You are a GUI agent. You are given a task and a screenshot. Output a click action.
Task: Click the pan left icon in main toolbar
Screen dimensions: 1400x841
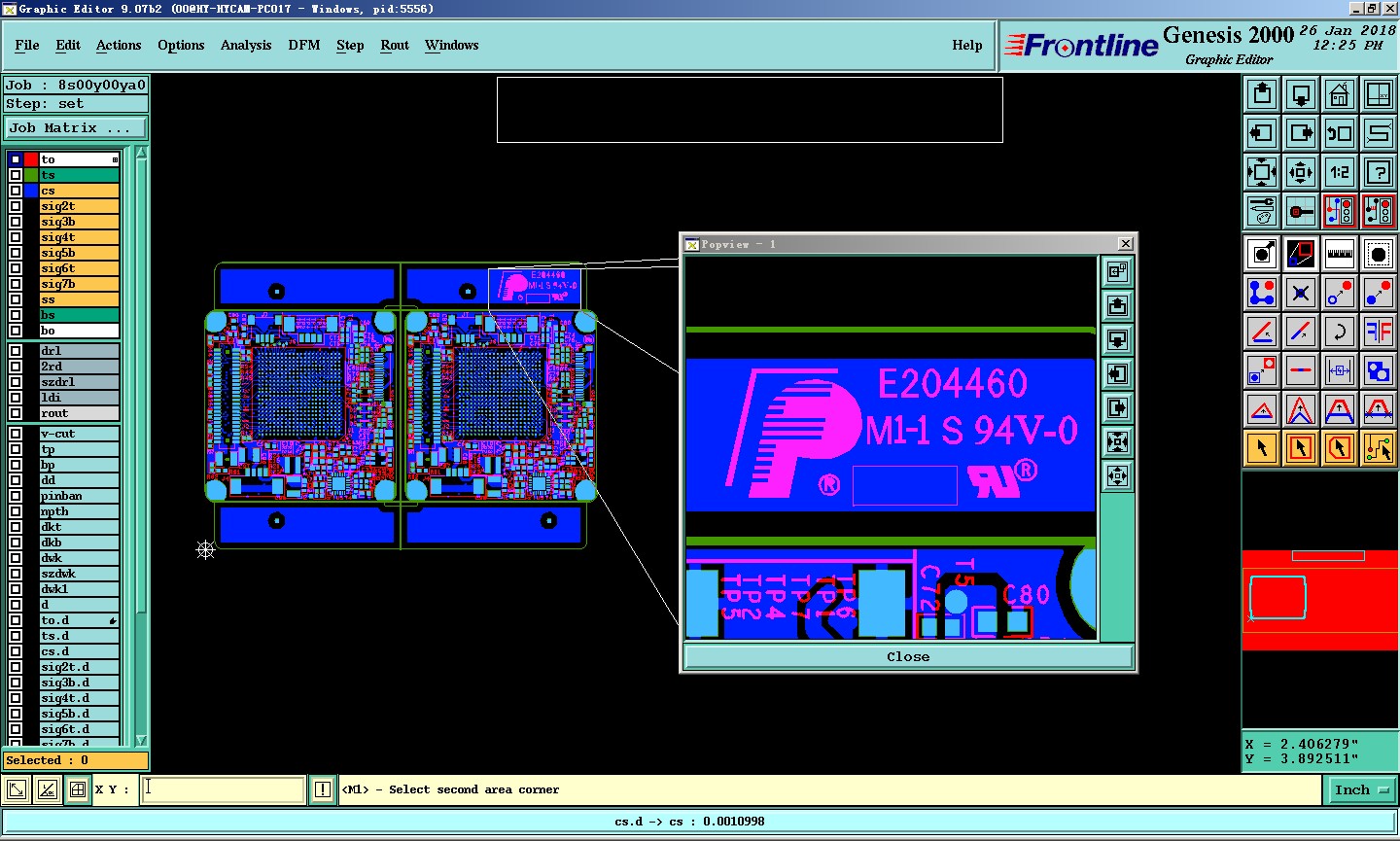pyautogui.click(x=1262, y=133)
